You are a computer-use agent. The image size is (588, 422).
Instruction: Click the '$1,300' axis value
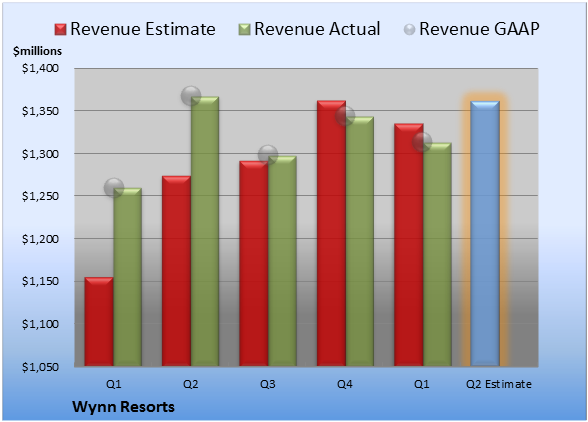(x=40, y=154)
